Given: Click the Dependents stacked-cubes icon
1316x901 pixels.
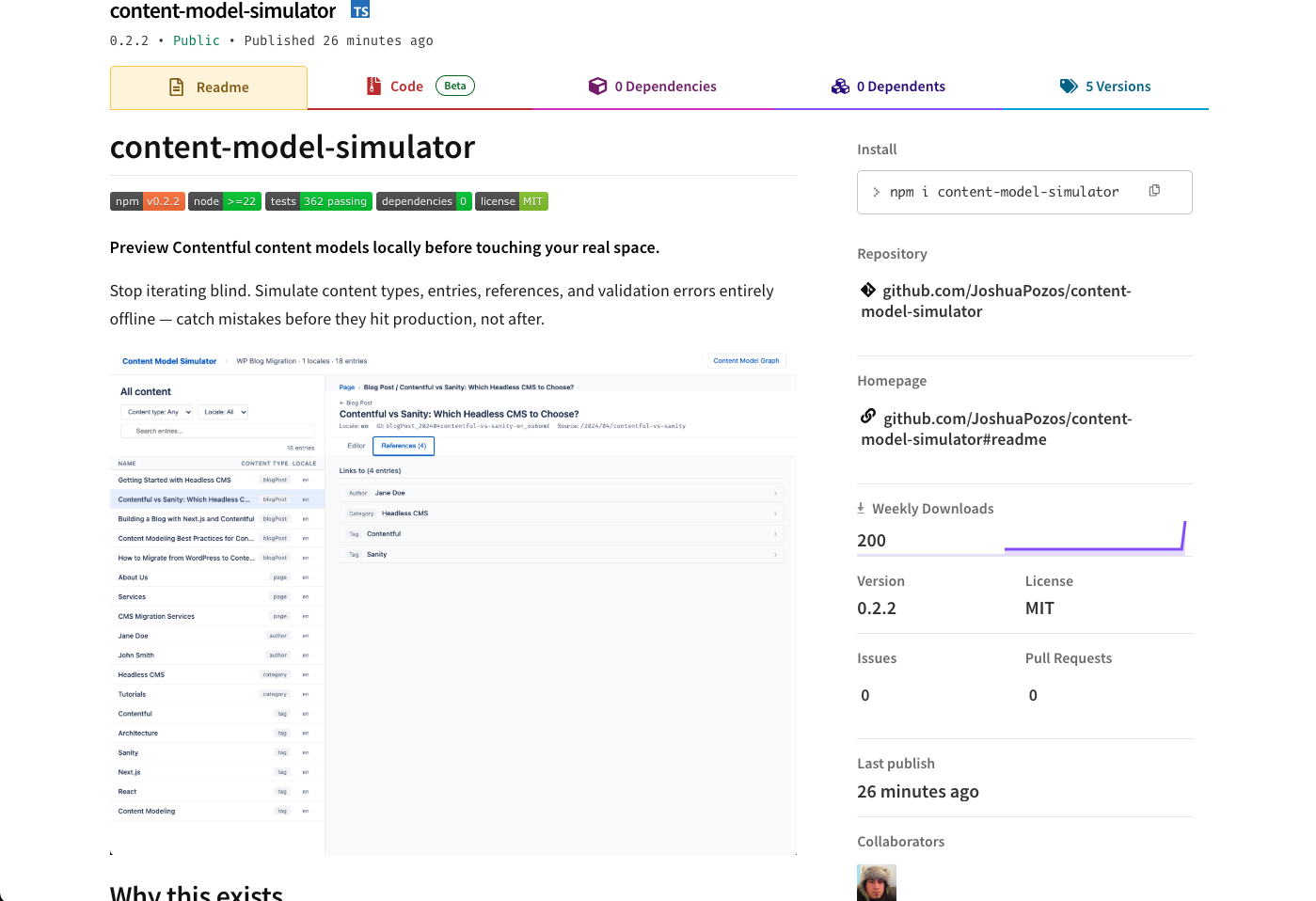Looking at the screenshot, I should tap(840, 85).
